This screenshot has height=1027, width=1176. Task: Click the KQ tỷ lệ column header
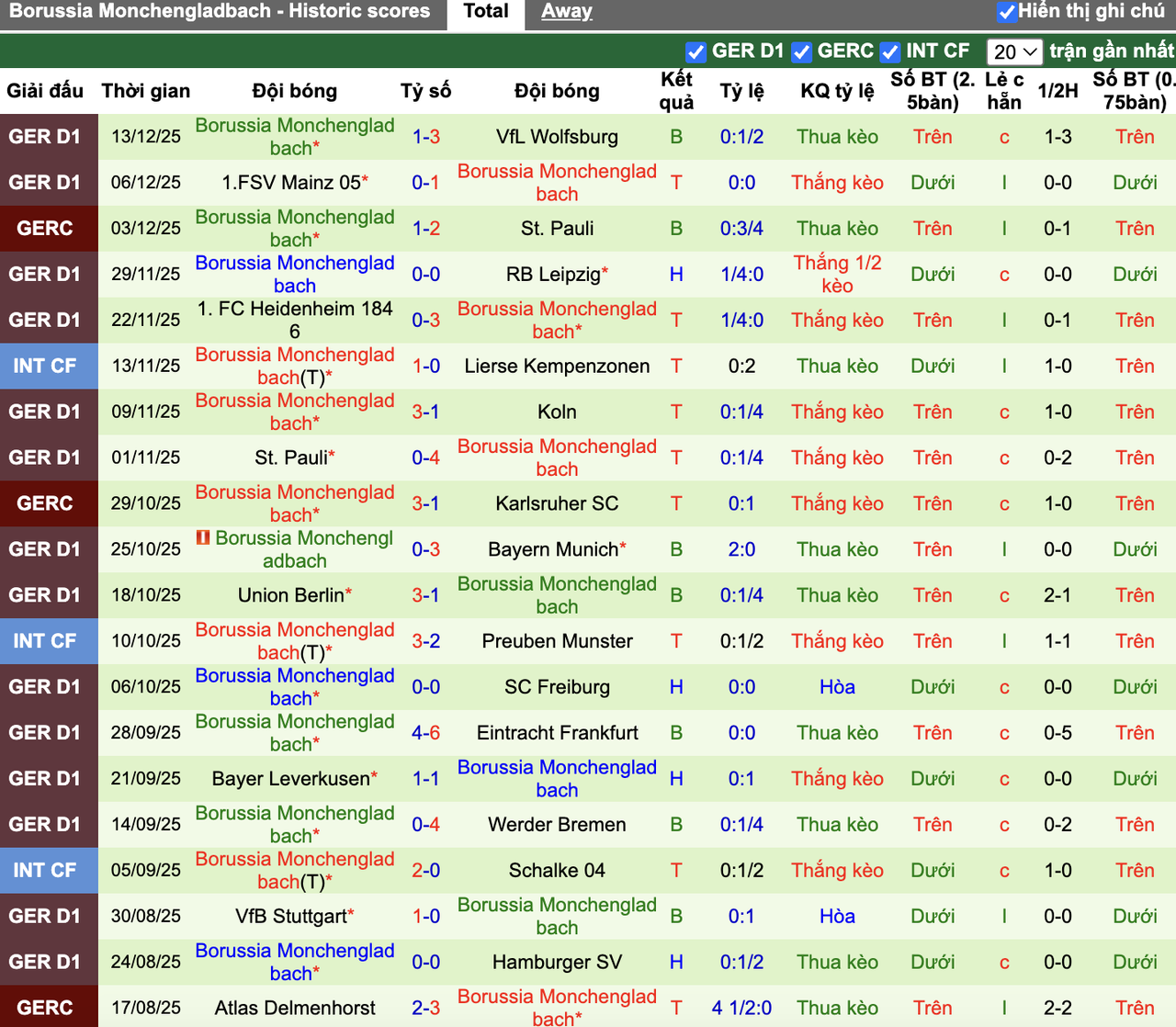837,91
